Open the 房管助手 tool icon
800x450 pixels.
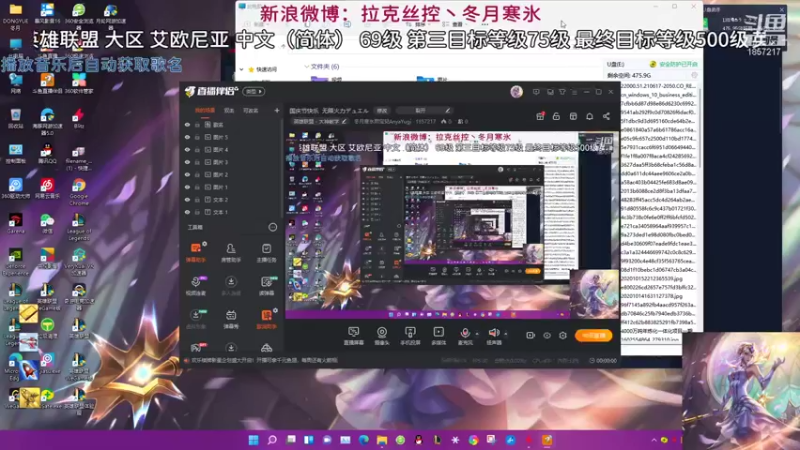click(x=231, y=252)
